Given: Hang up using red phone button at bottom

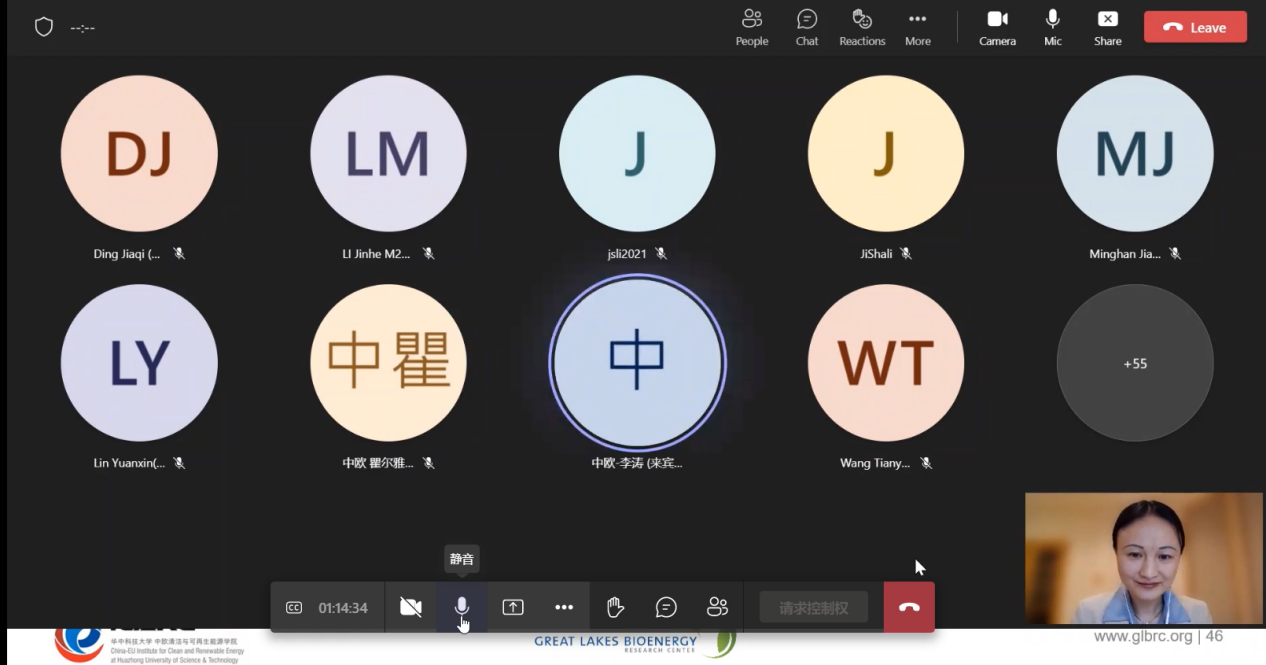Looking at the screenshot, I should [909, 607].
